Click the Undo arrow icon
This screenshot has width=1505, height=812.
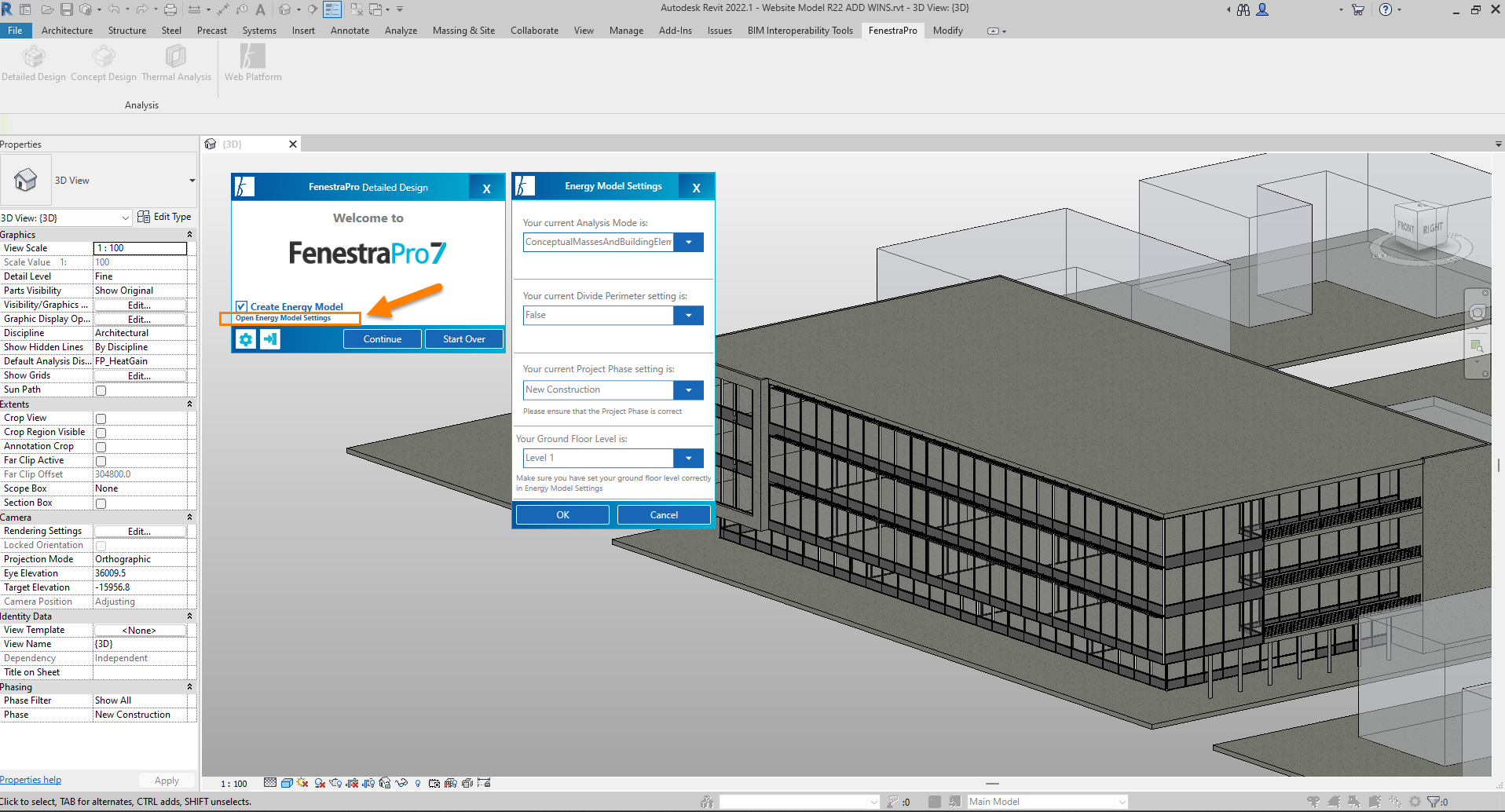[114, 9]
